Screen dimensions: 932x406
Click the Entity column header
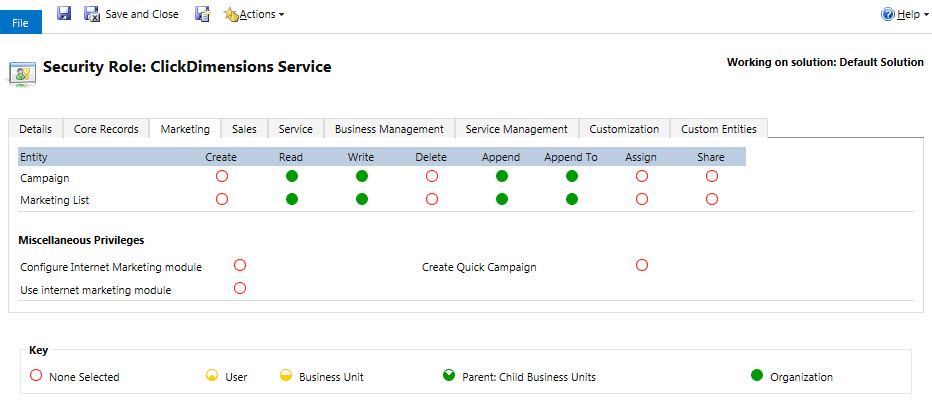tap(34, 158)
